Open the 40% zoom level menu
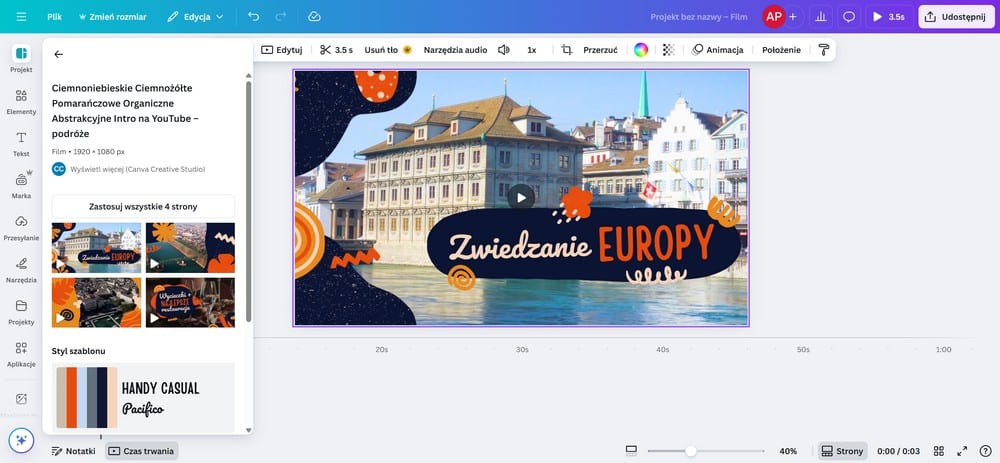 pyautogui.click(x=788, y=451)
